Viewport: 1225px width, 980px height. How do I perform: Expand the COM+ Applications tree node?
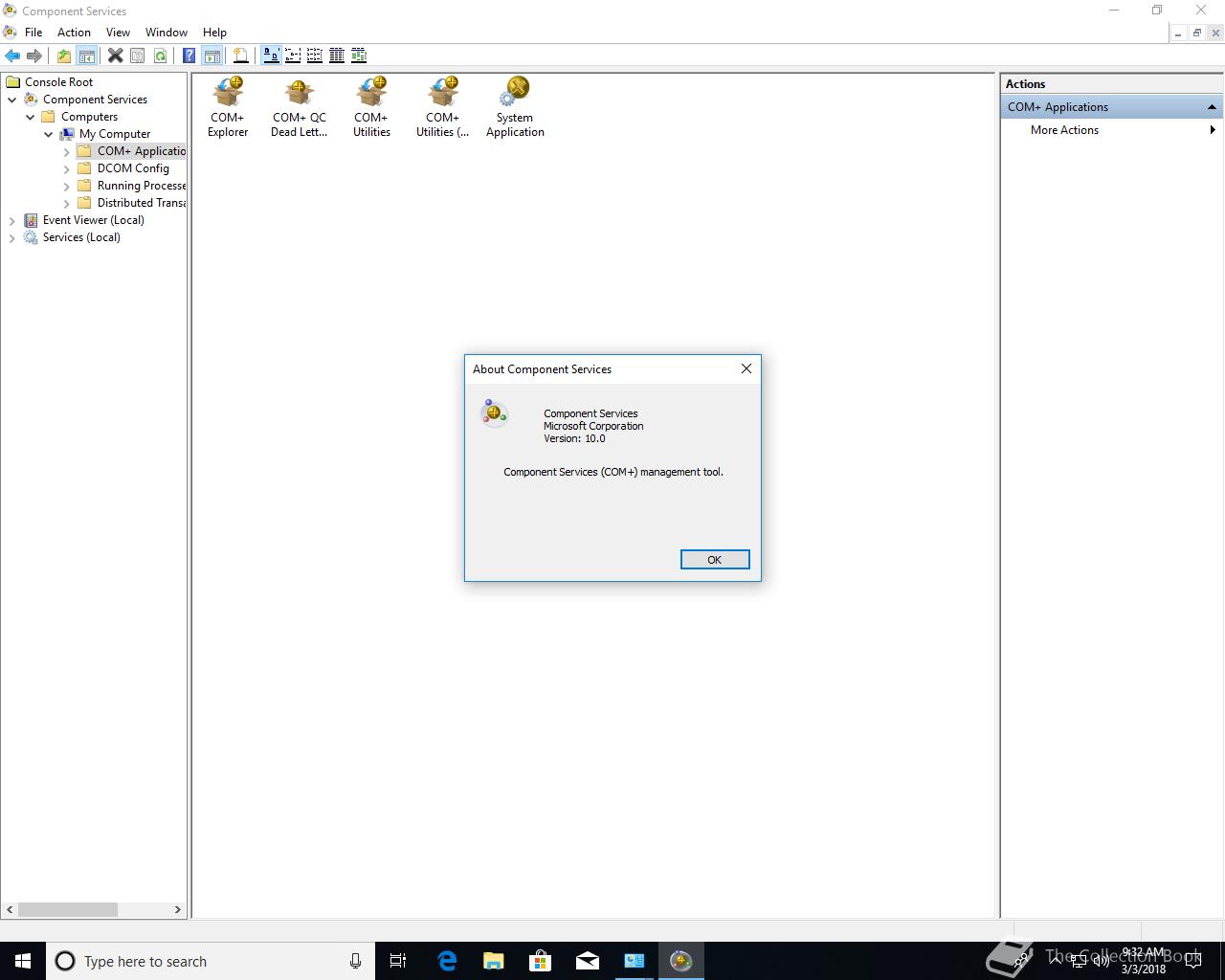click(67, 151)
